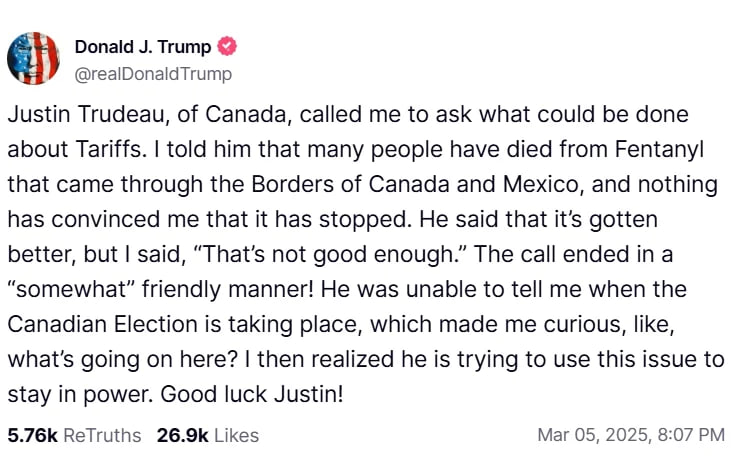Click the Likes label
This screenshot has width=740, height=469.
click(x=236, y=435)
